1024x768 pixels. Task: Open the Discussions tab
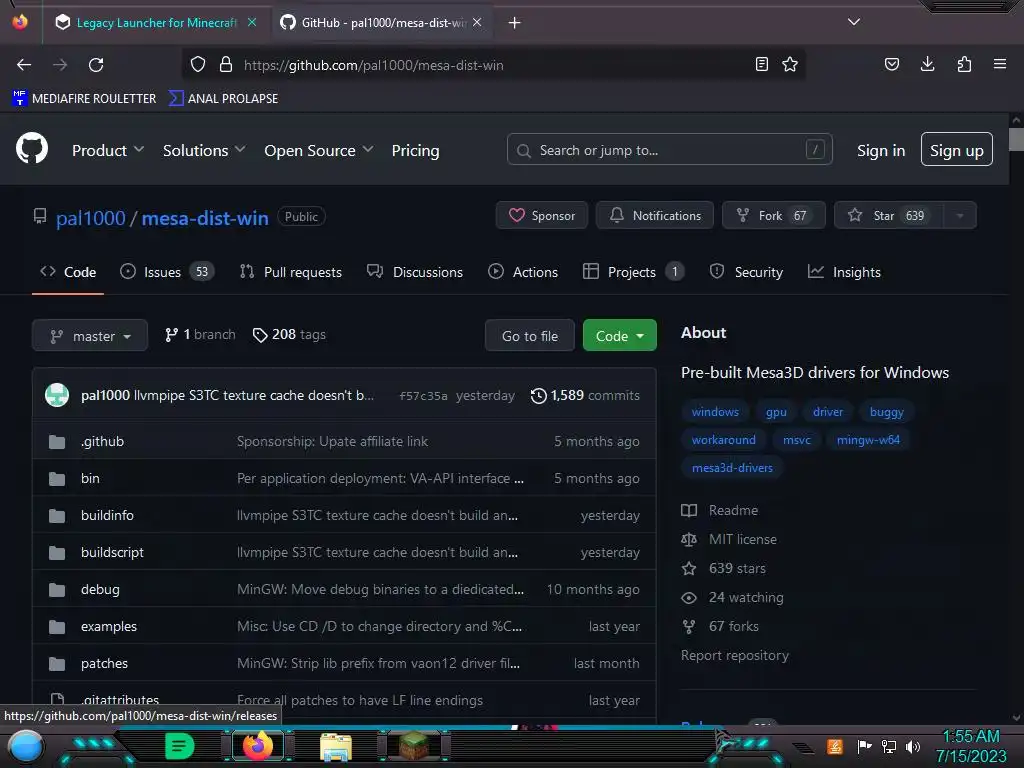click(x=415, y=272)
